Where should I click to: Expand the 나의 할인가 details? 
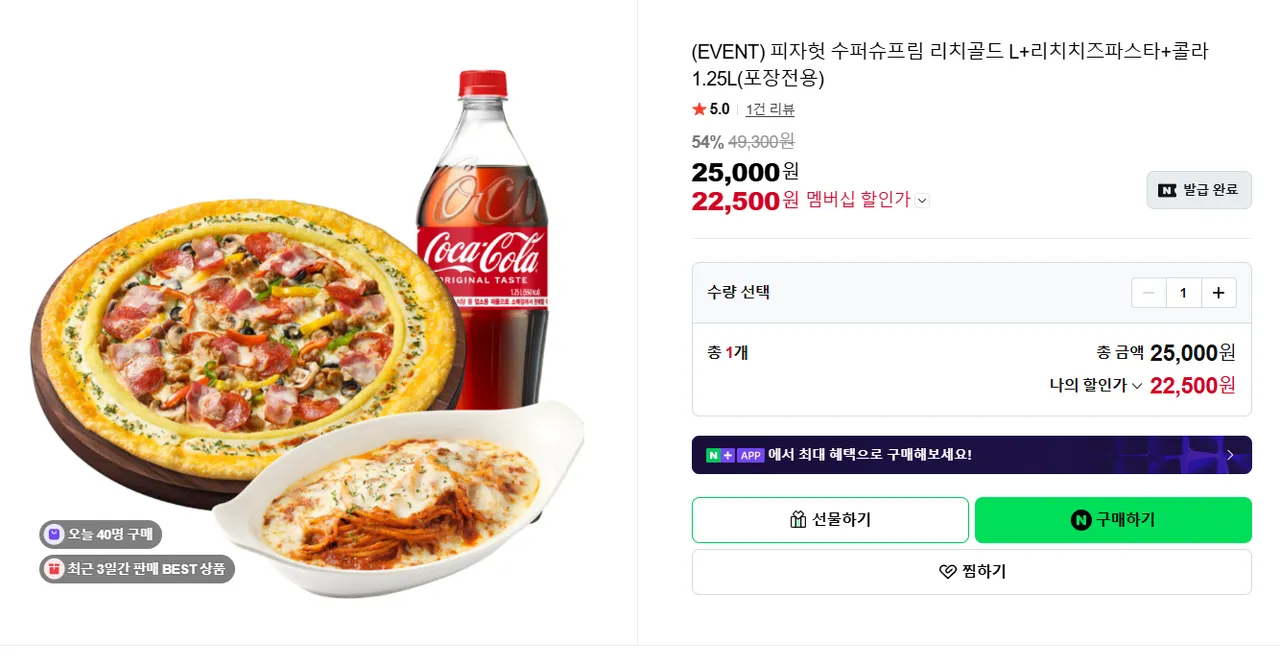[x=1136, y=386]
